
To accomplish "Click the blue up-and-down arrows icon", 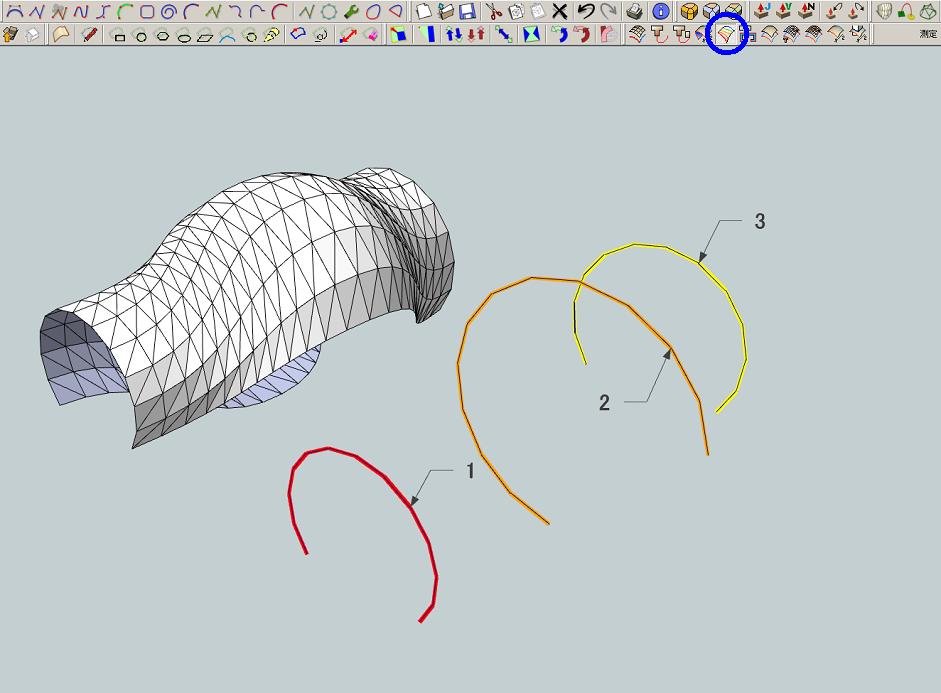I will pos(454,35).
